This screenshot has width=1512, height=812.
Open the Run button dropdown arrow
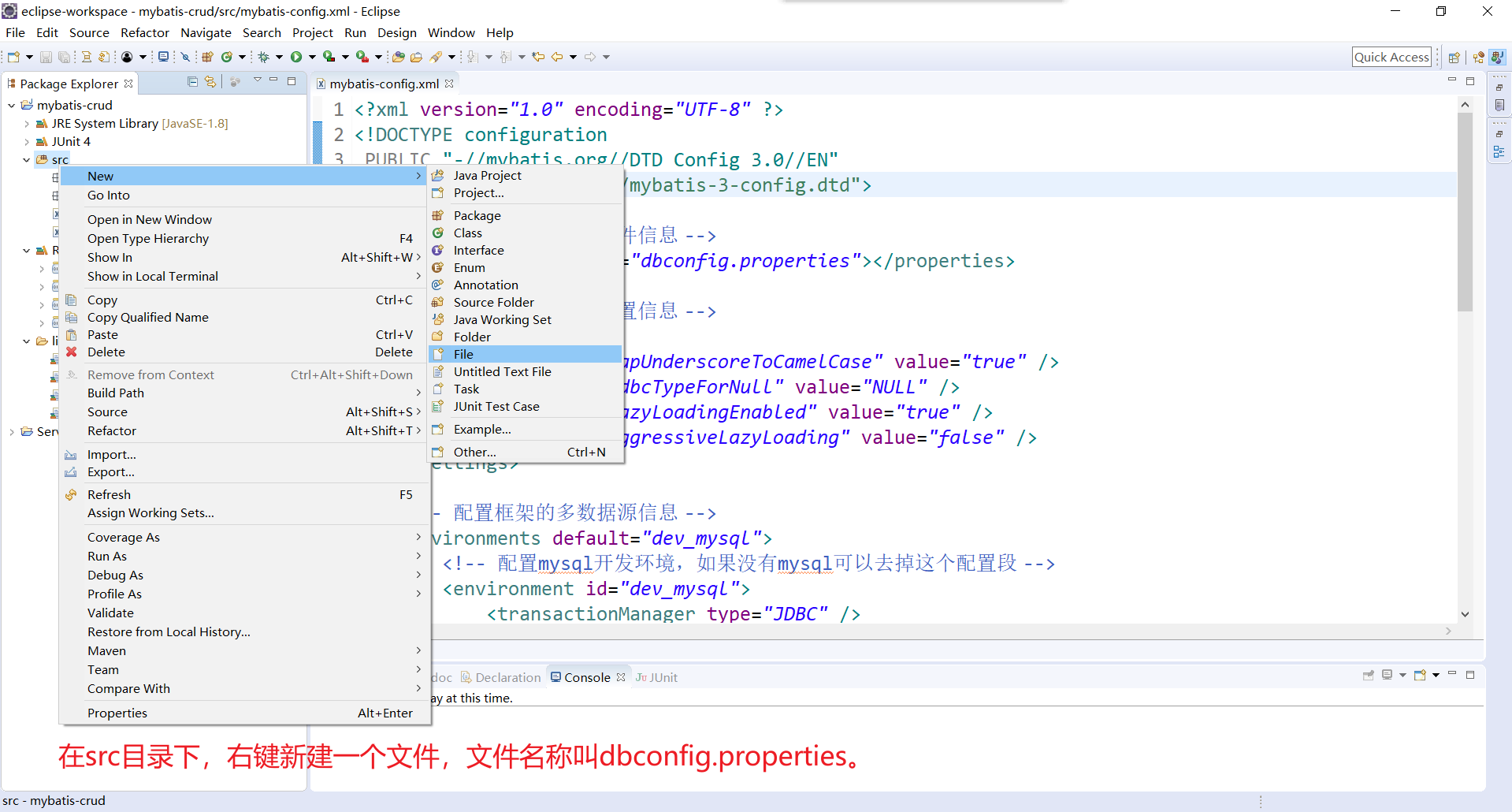(x=312, y=57)
